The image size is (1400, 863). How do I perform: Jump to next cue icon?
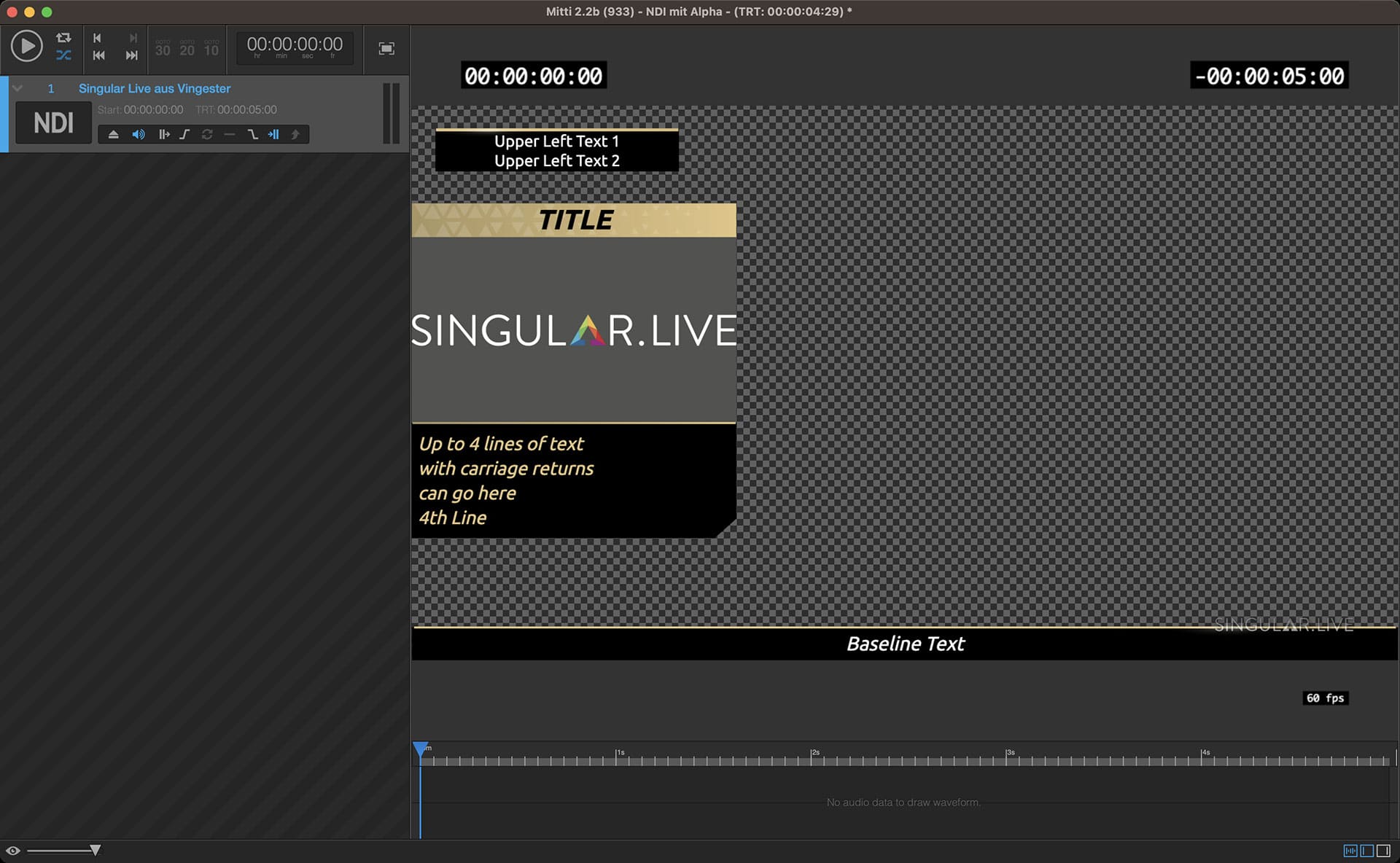(131, 55)
